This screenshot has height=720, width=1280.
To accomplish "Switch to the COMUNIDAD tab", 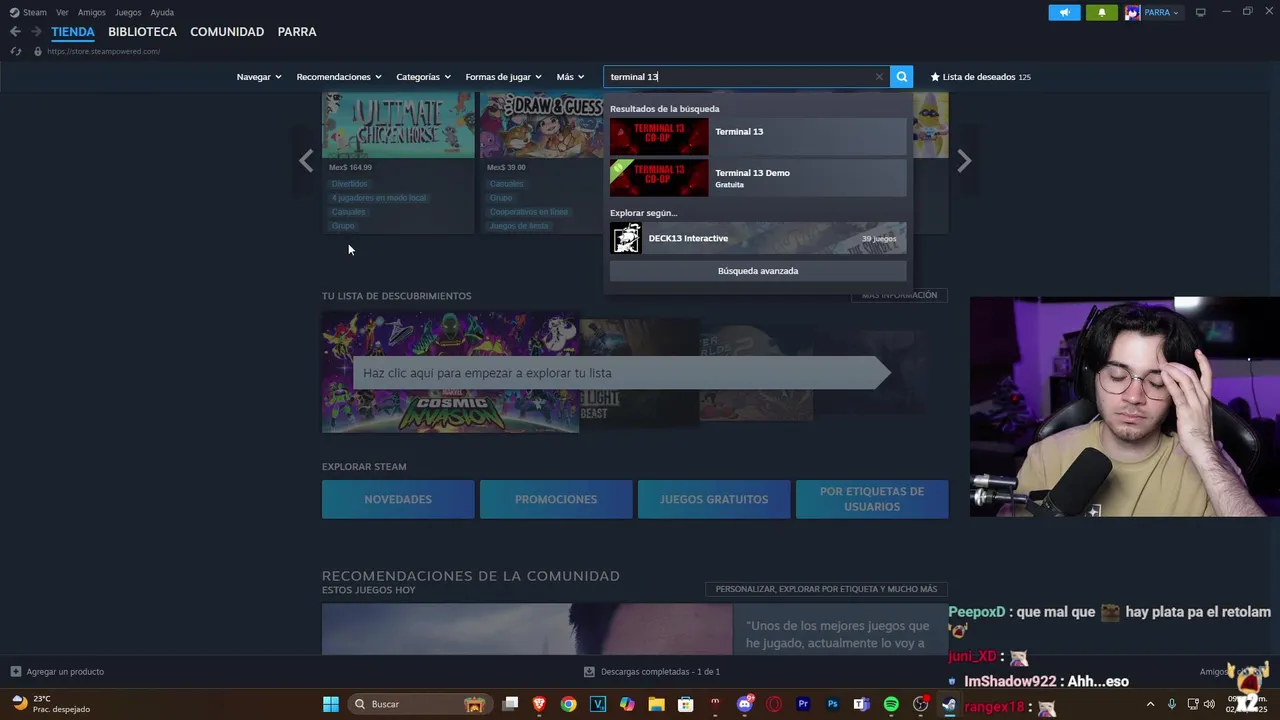I will 227,32.
